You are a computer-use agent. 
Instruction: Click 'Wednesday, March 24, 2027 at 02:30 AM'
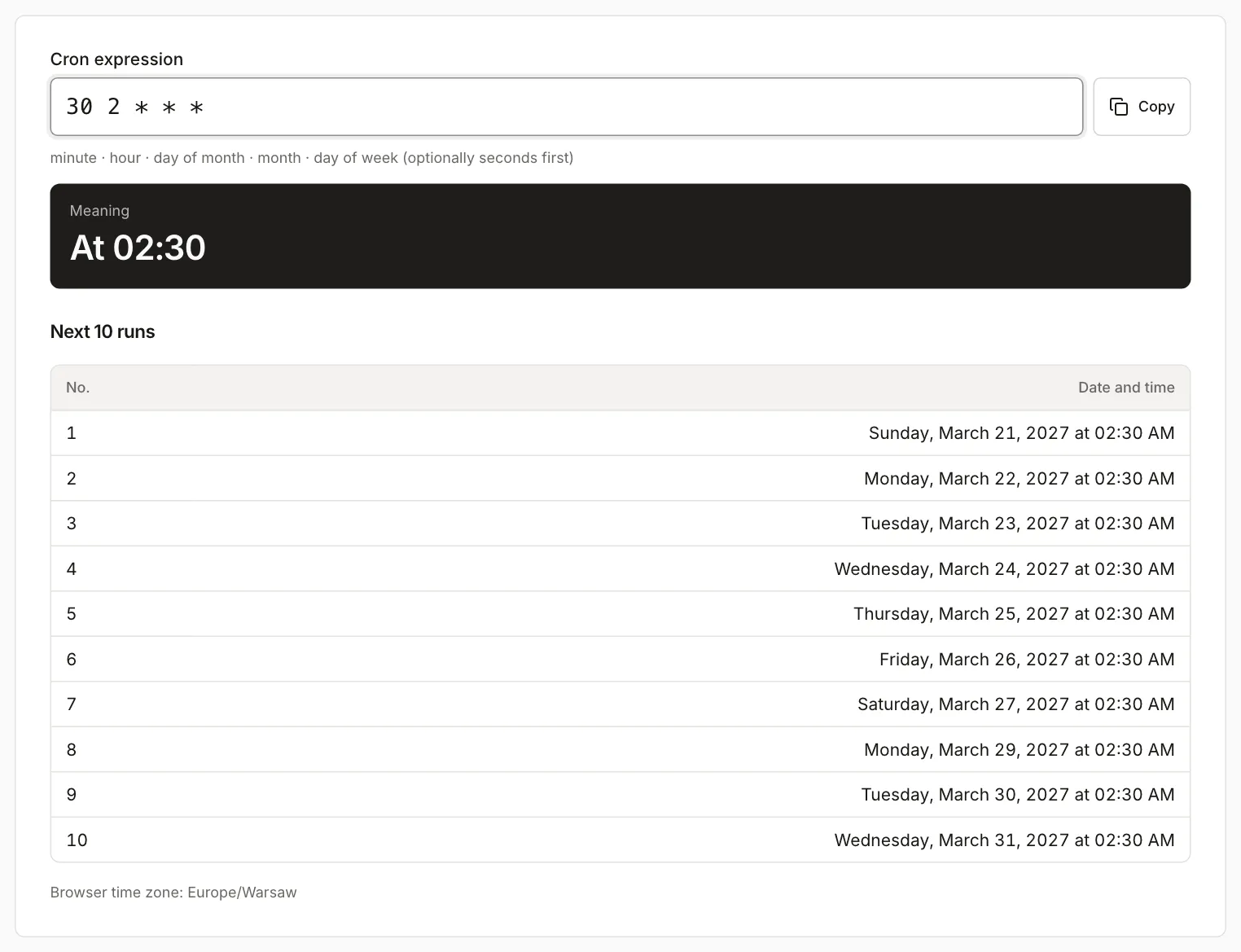[1004, 569]
